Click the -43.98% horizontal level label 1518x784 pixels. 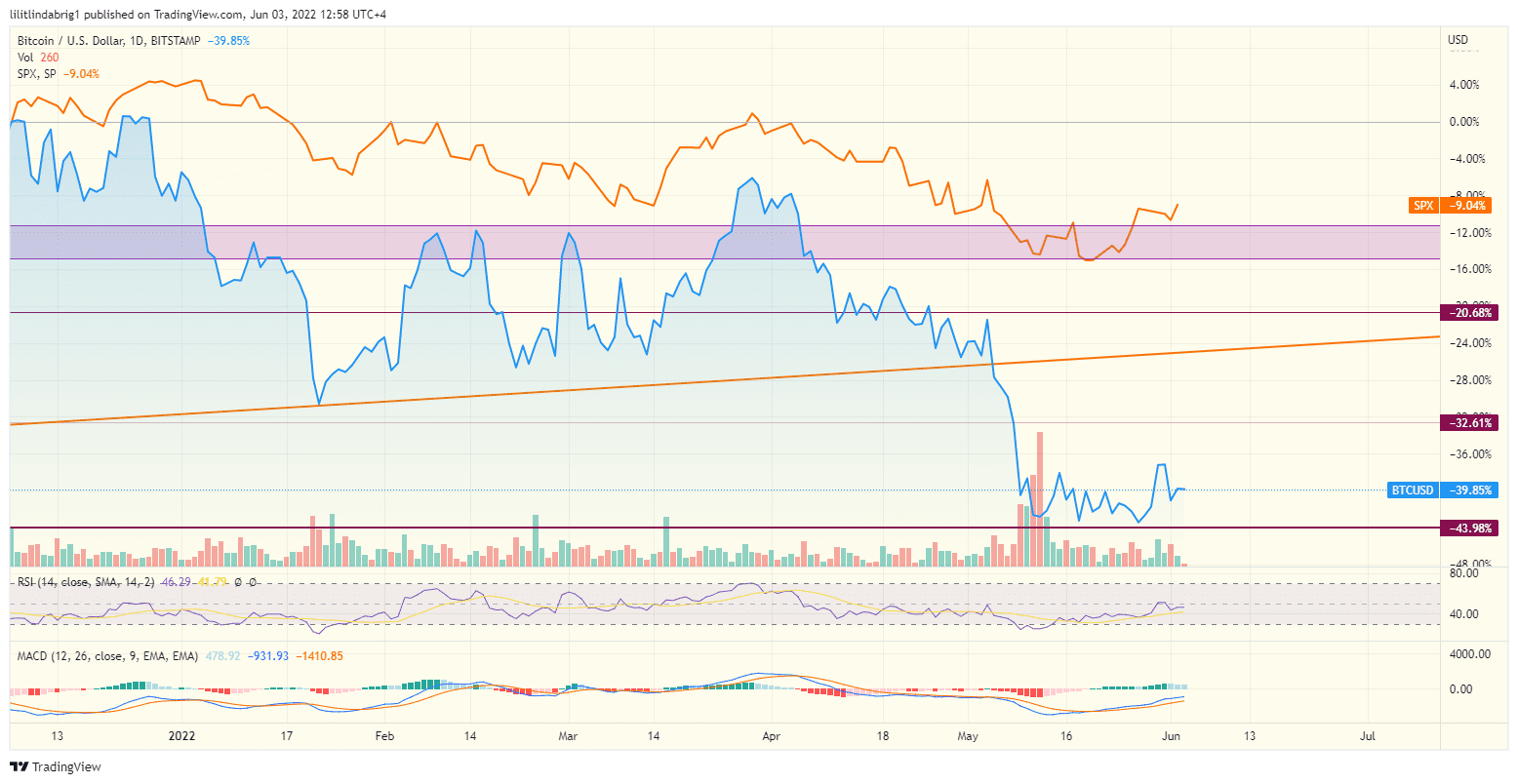pos(1469,528)
